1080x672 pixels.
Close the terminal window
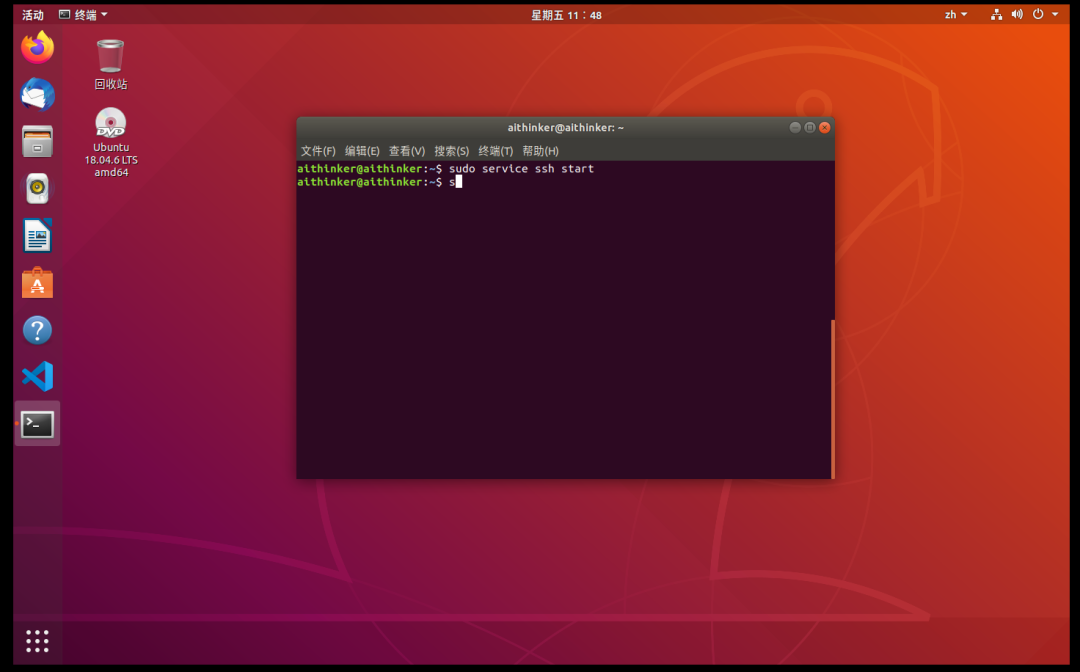point(824,127)
